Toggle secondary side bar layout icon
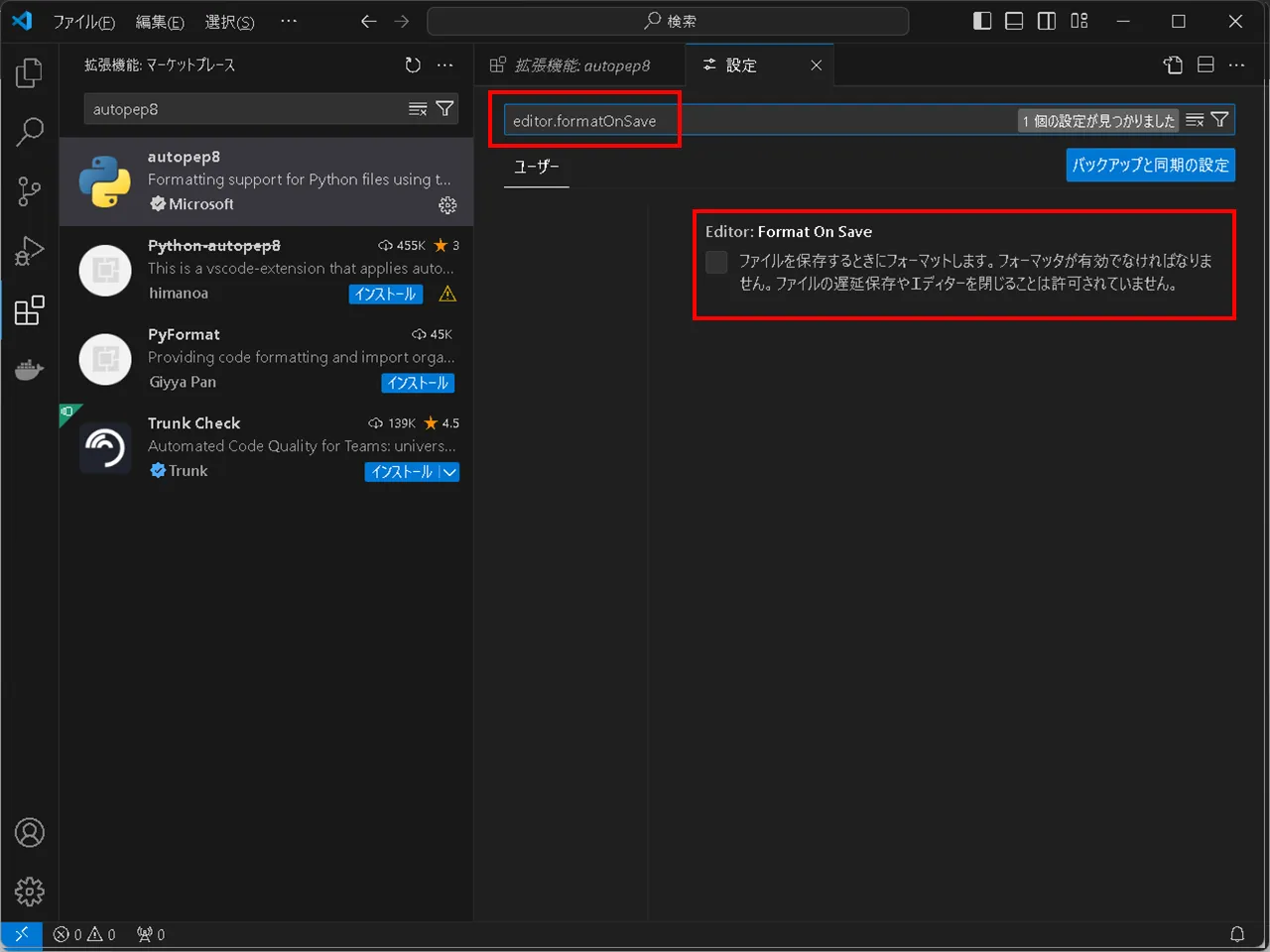The width and height of the screenshot is (1270, 952). point(1047,21)
